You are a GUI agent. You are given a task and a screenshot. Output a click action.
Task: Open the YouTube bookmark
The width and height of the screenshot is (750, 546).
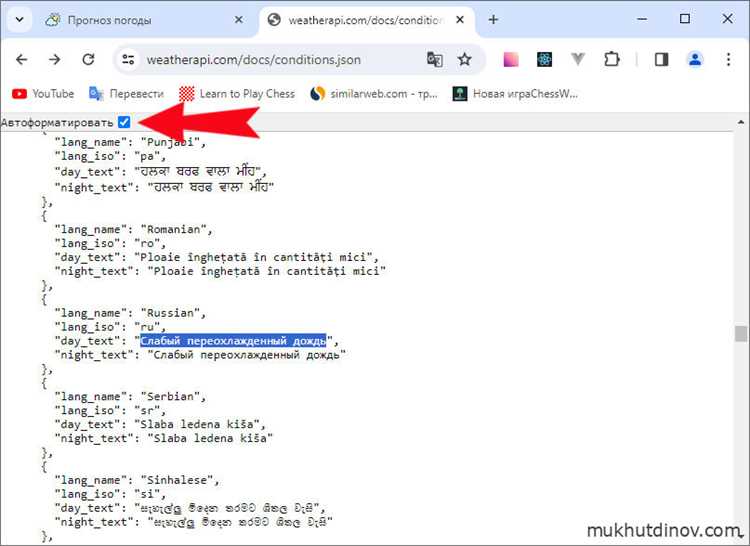click(x=43, y=94)
